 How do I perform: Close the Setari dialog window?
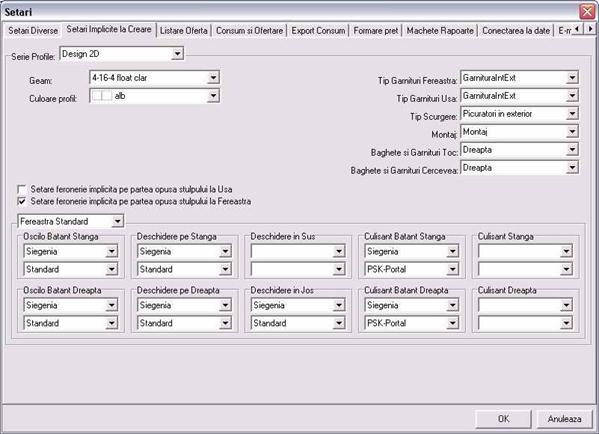point(587,11)
